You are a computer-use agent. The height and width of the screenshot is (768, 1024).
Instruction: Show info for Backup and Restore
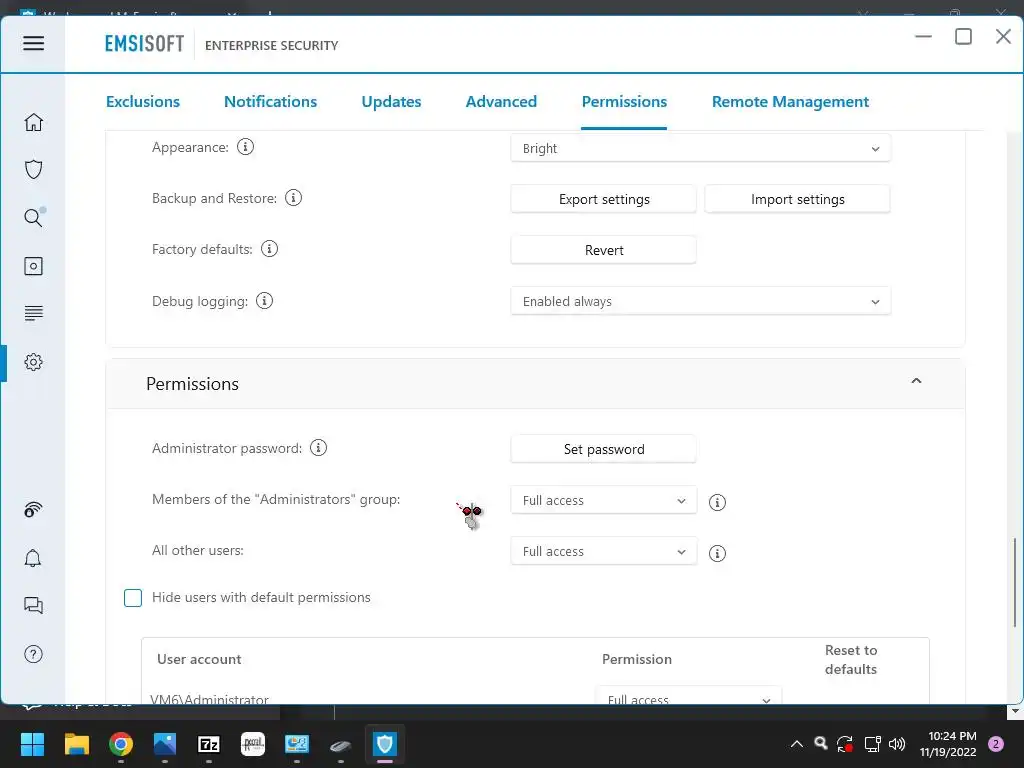(293, 198)
